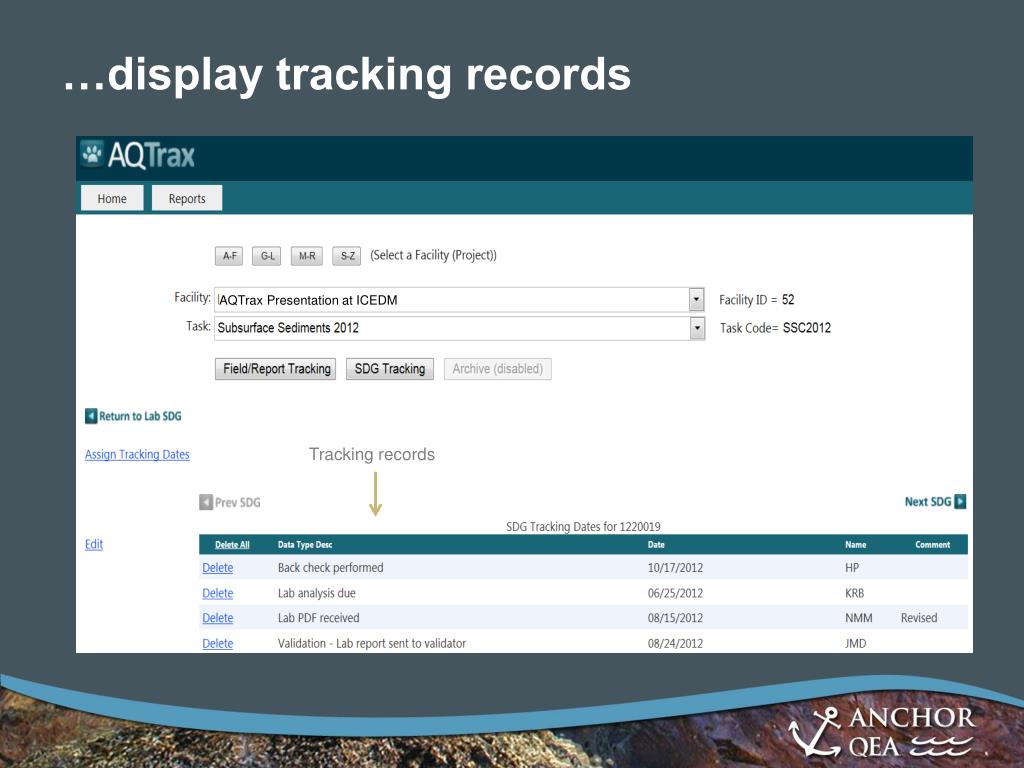
Task: Open Assign Tracking Dates link
Action: (137, 455)
